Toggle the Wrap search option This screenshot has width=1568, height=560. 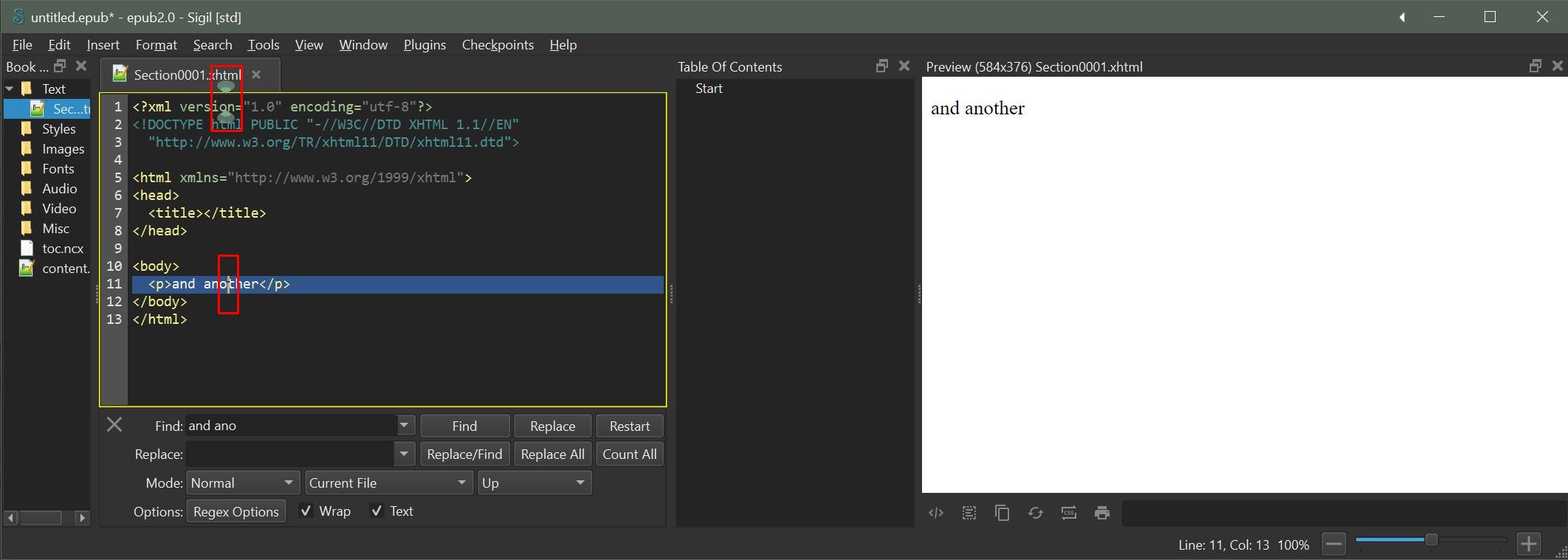coord(306,511)
